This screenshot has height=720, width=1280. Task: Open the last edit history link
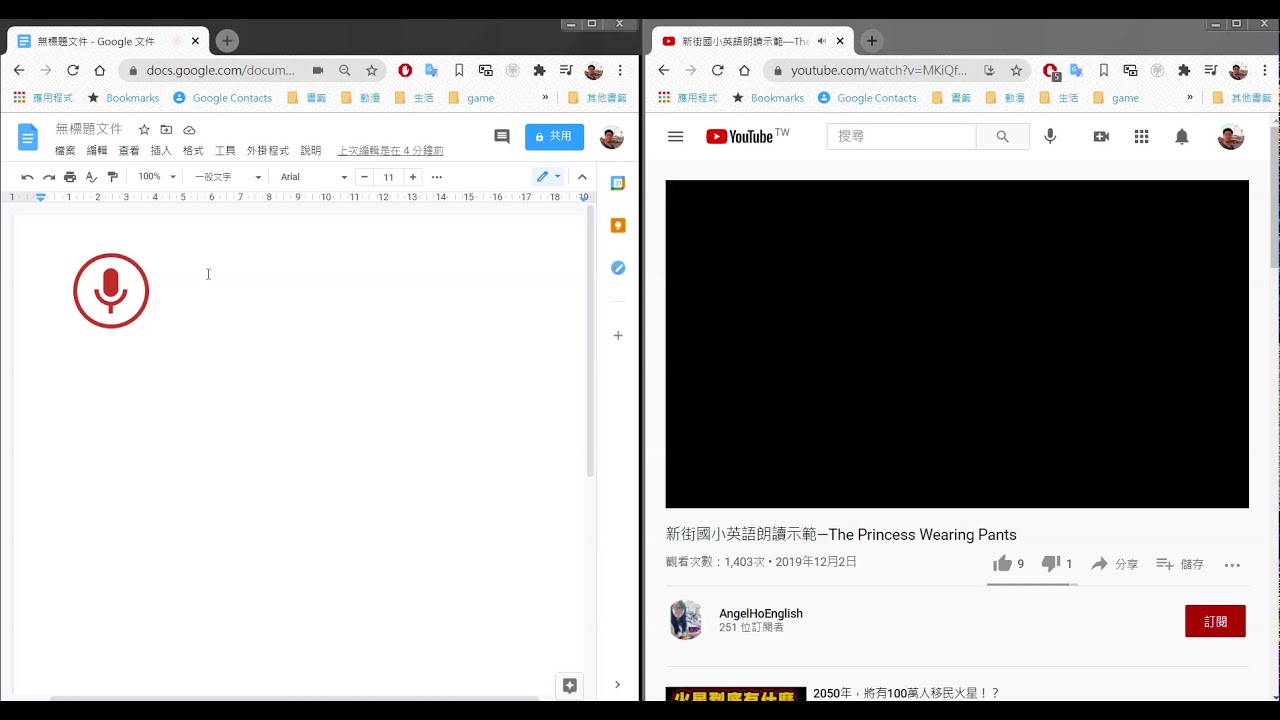coord(390,151)
